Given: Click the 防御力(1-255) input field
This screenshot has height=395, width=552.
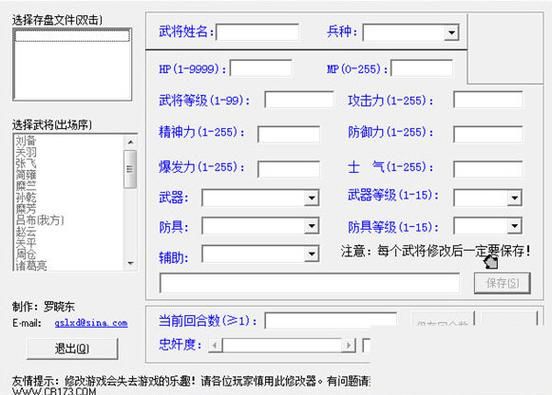Looking at the screenshot, I should [488, 134].
